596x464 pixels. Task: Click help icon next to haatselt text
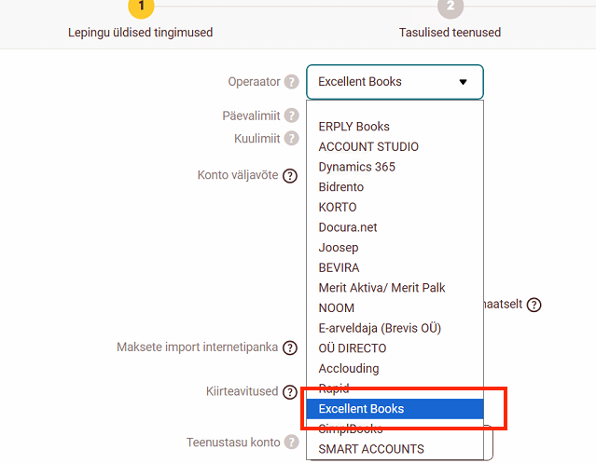click(x=534, y=305)
